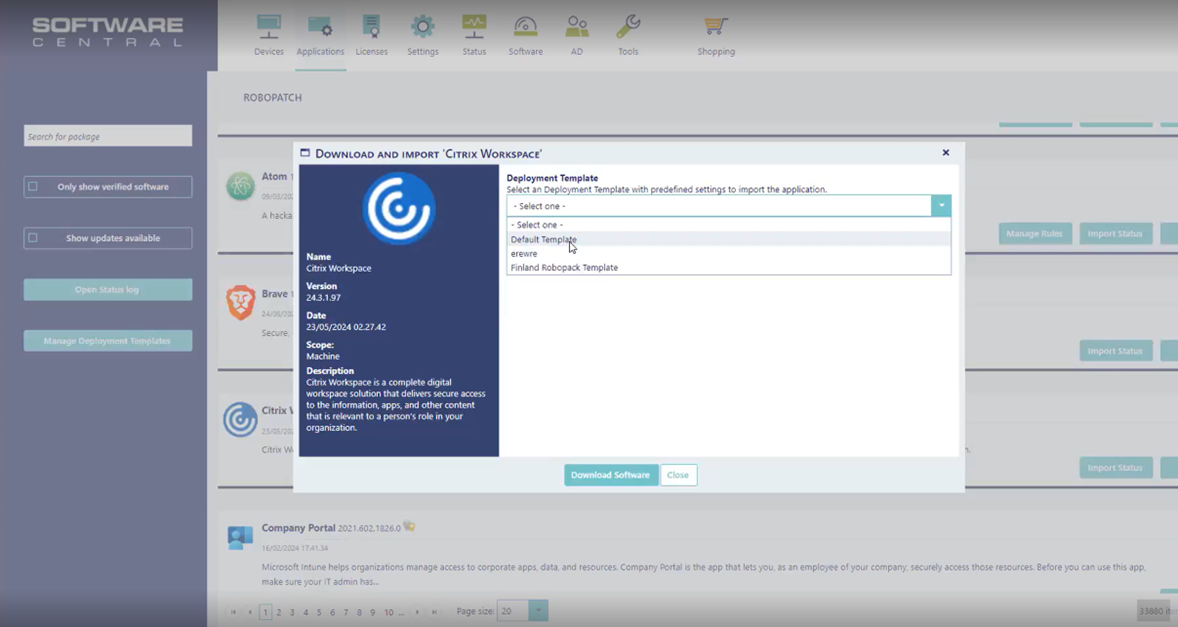
Task: Click the Page size value field
Action: (513, 610)
